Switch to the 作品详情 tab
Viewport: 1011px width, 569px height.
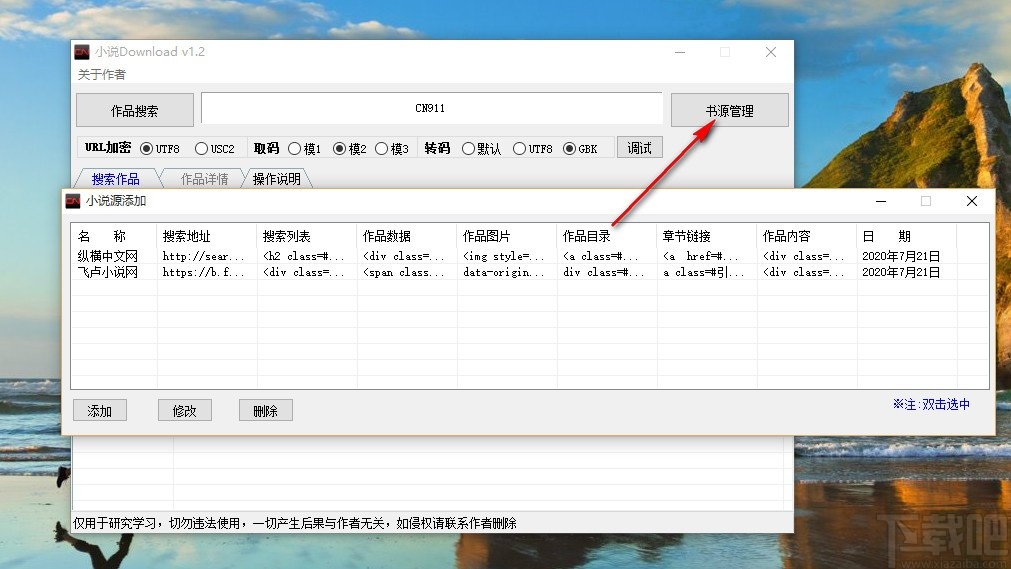[x=204, y=179]
